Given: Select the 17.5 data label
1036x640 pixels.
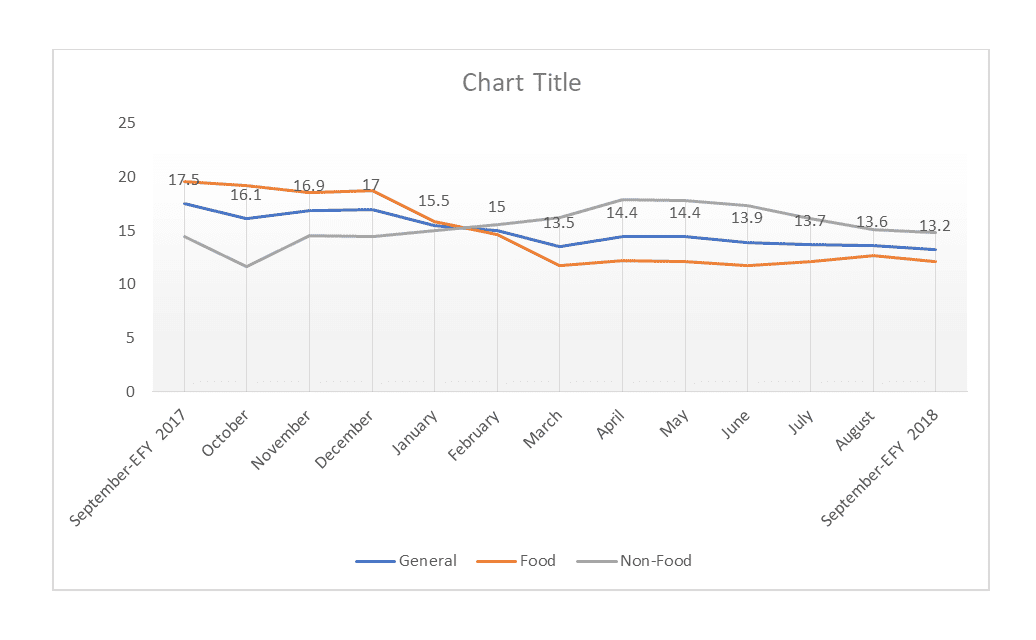Looking at the screenshot, I should coord(183,181).
